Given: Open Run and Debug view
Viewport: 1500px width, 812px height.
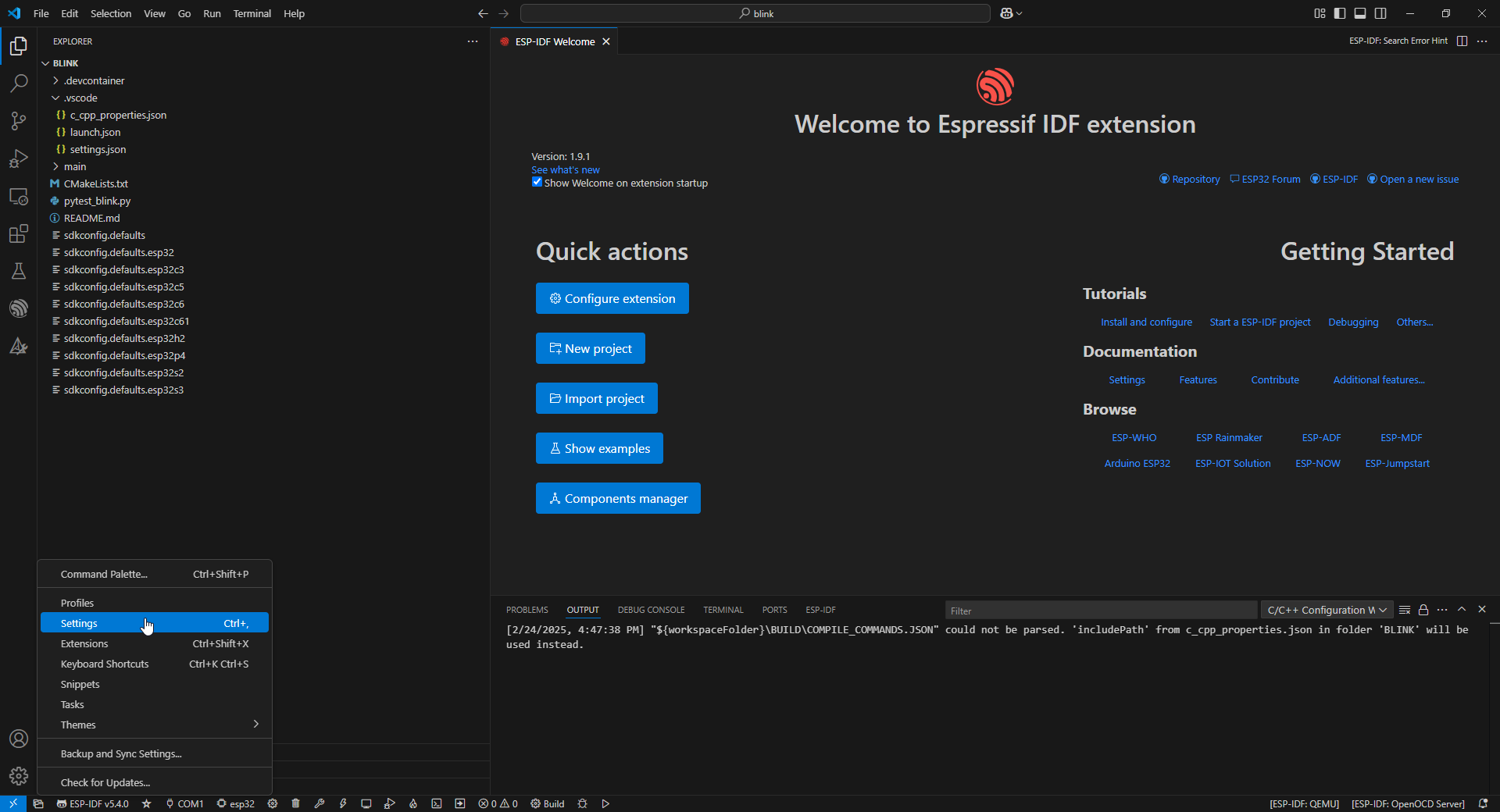Looking at the screenshot, I should coord(19,158).
